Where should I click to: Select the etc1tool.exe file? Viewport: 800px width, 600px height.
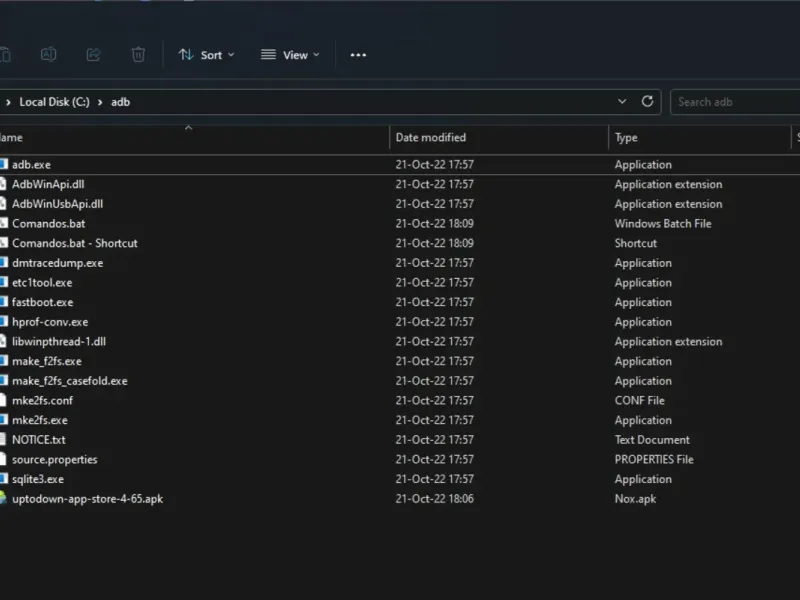tap(42, 283)
